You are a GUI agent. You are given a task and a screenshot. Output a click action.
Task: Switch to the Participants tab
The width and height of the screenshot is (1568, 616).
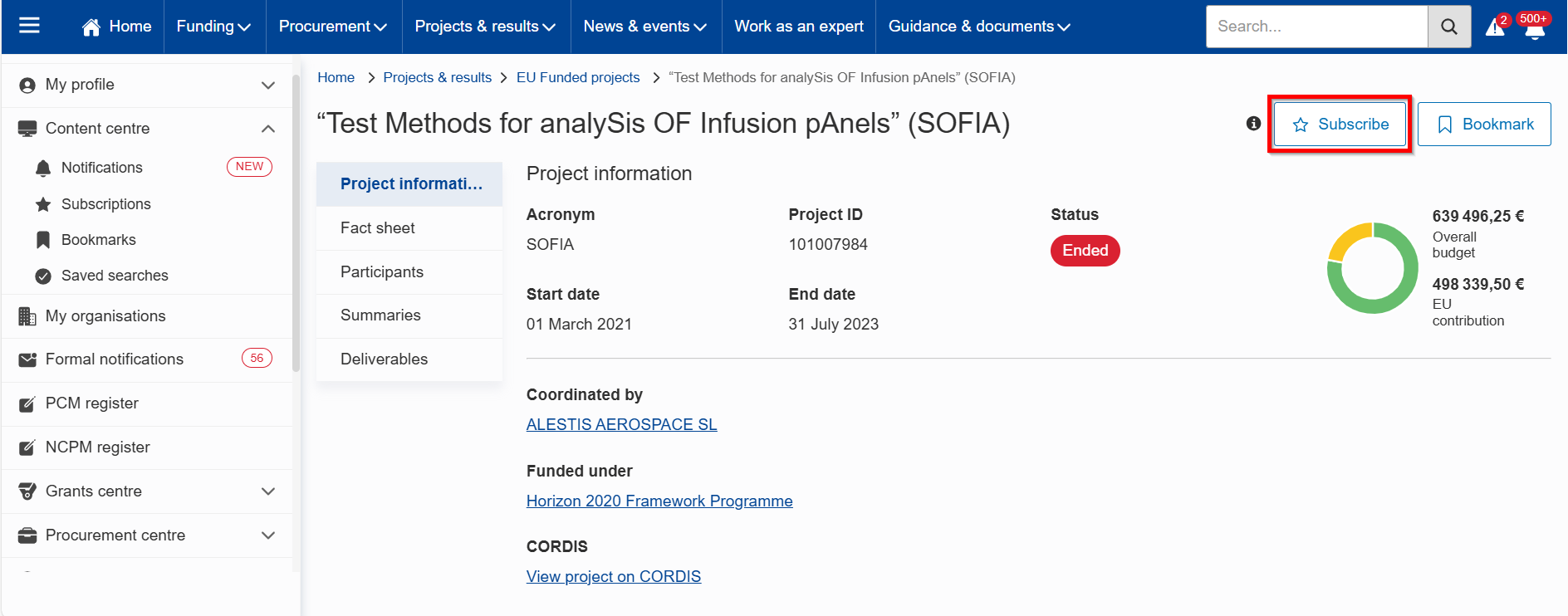pos(409,272)
